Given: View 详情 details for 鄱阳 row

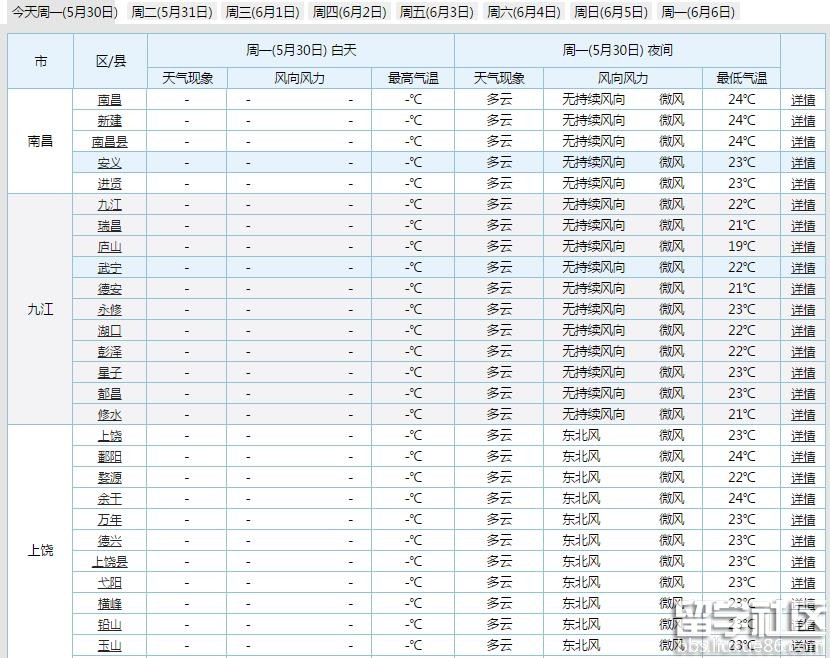Looking at the screenshot, I should click(803, 457).
